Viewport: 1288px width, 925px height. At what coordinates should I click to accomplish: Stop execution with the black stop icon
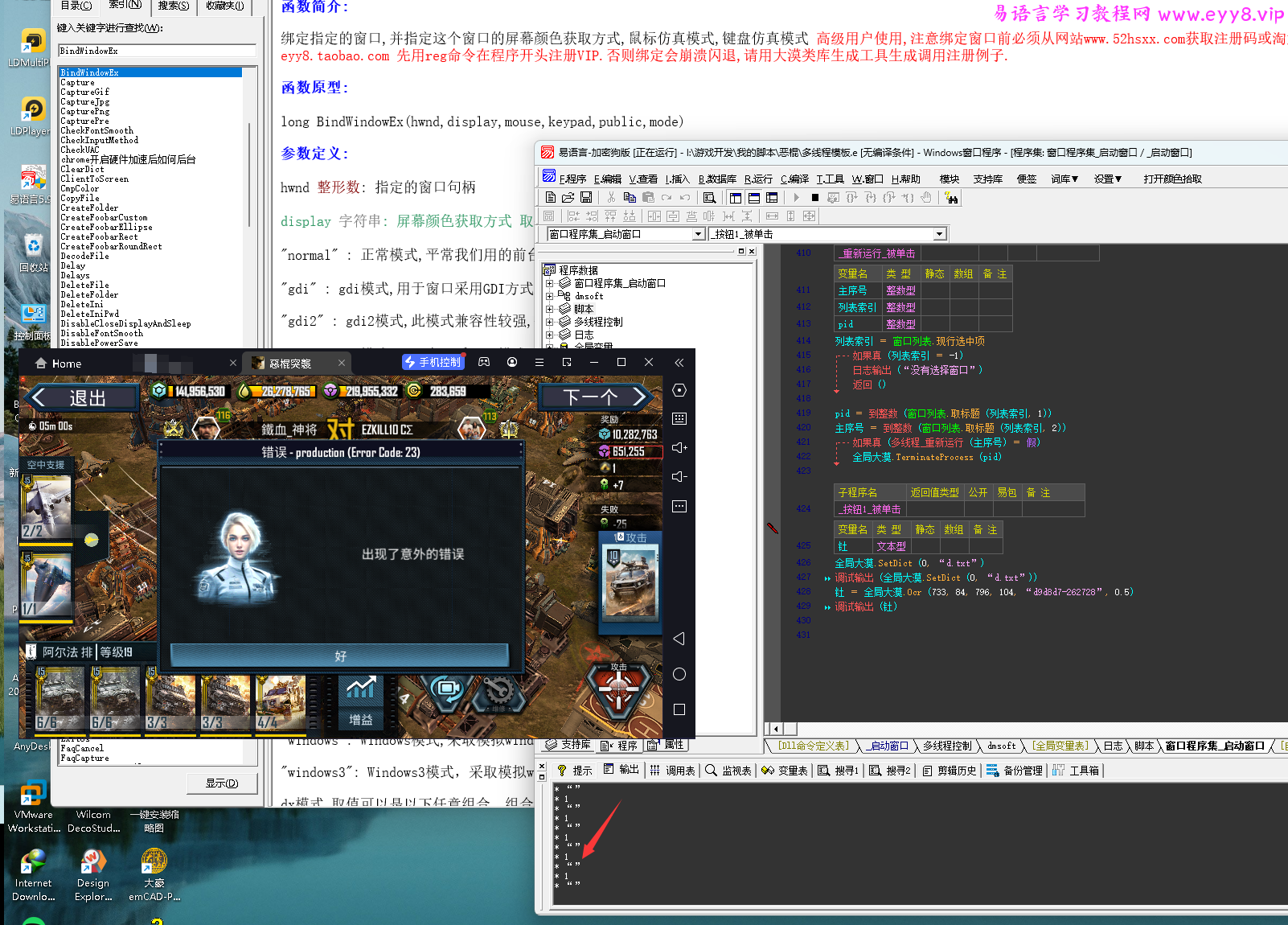click(x=814, y=199)
